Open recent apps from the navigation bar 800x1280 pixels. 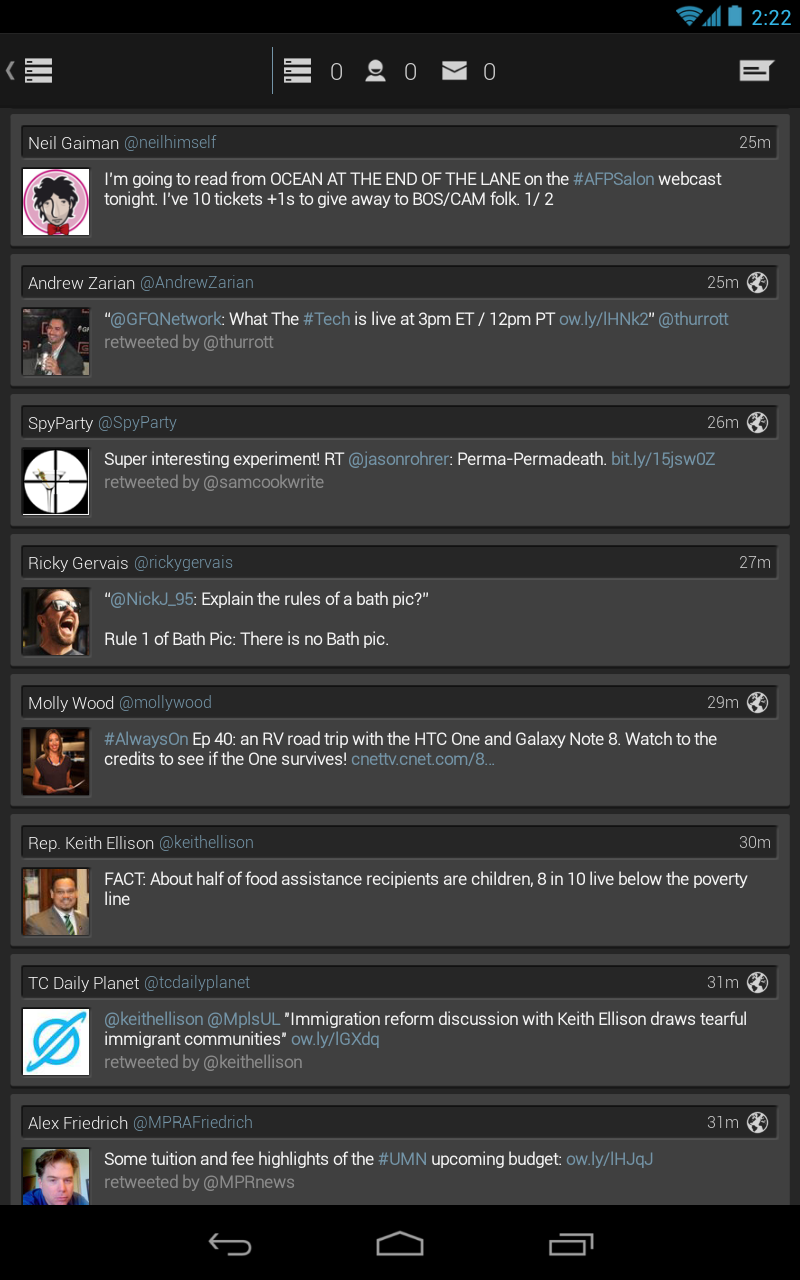570,1244
